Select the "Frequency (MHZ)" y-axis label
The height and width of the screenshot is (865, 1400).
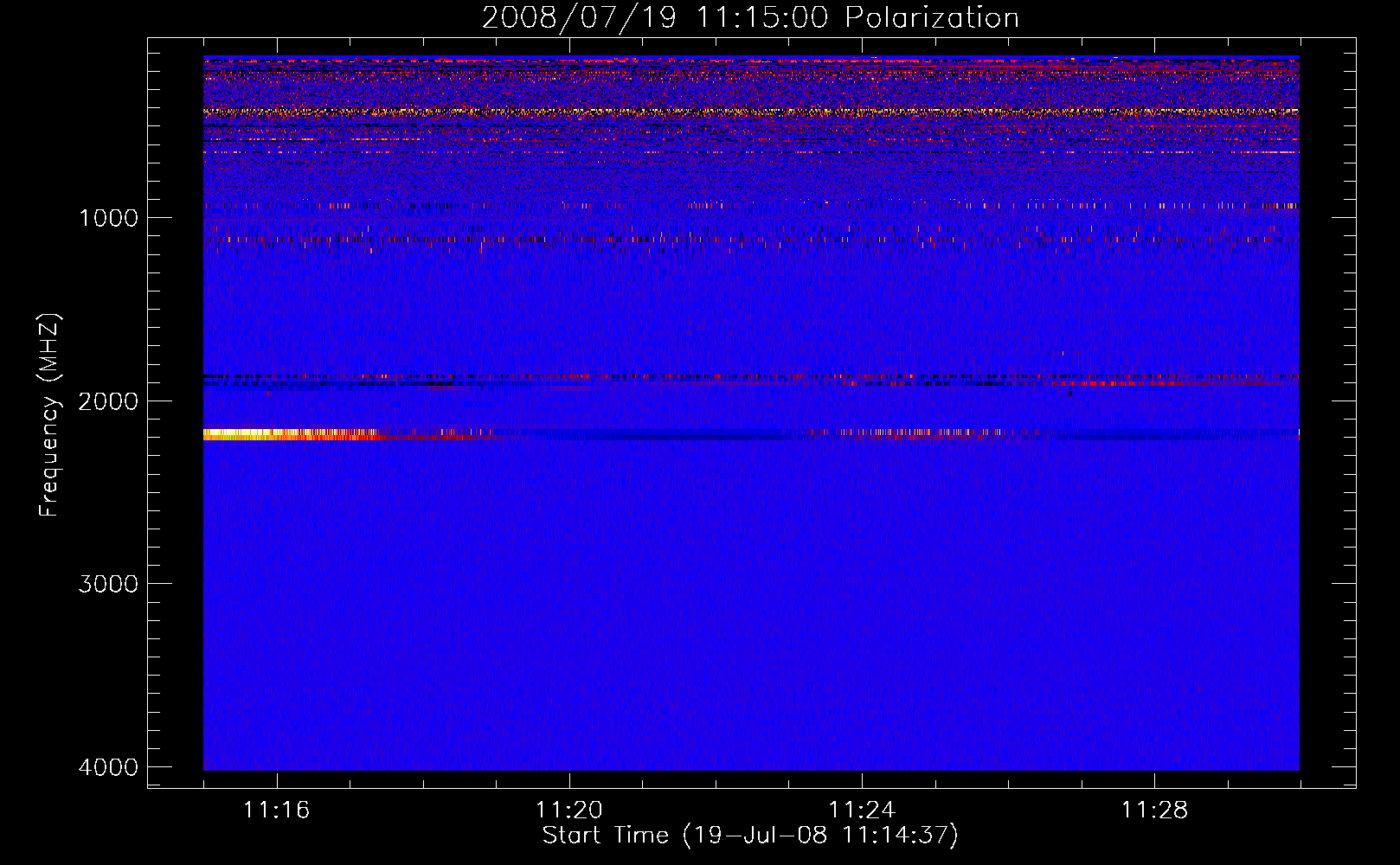[48, 415]
